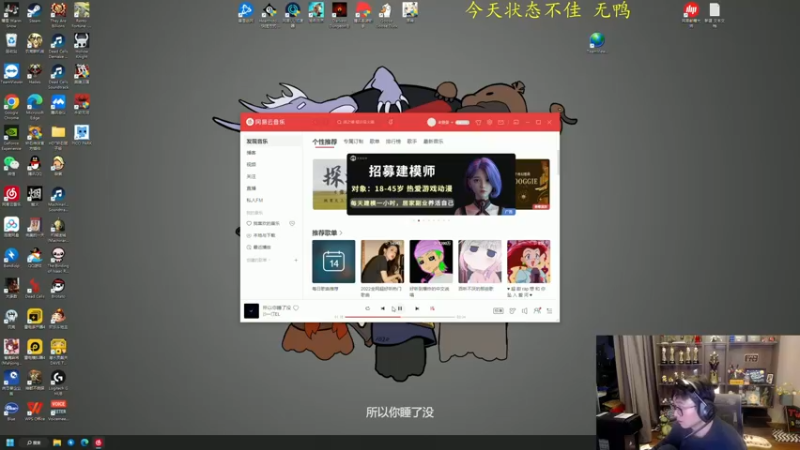Start heartbeat mode icon beside liked music
Screen dimensions: 800x450
pos(292,223)
